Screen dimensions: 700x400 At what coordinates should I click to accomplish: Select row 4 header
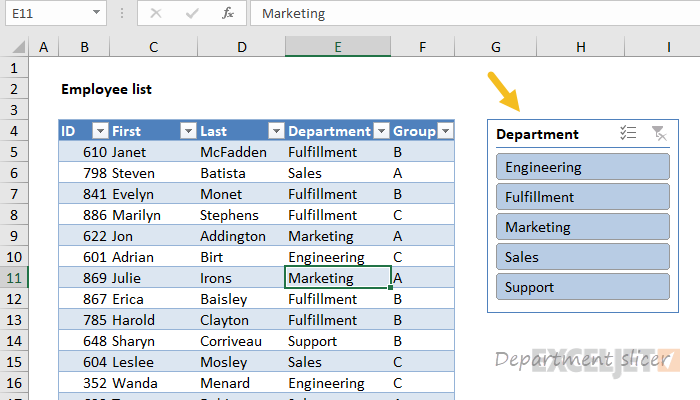[14, 131]
